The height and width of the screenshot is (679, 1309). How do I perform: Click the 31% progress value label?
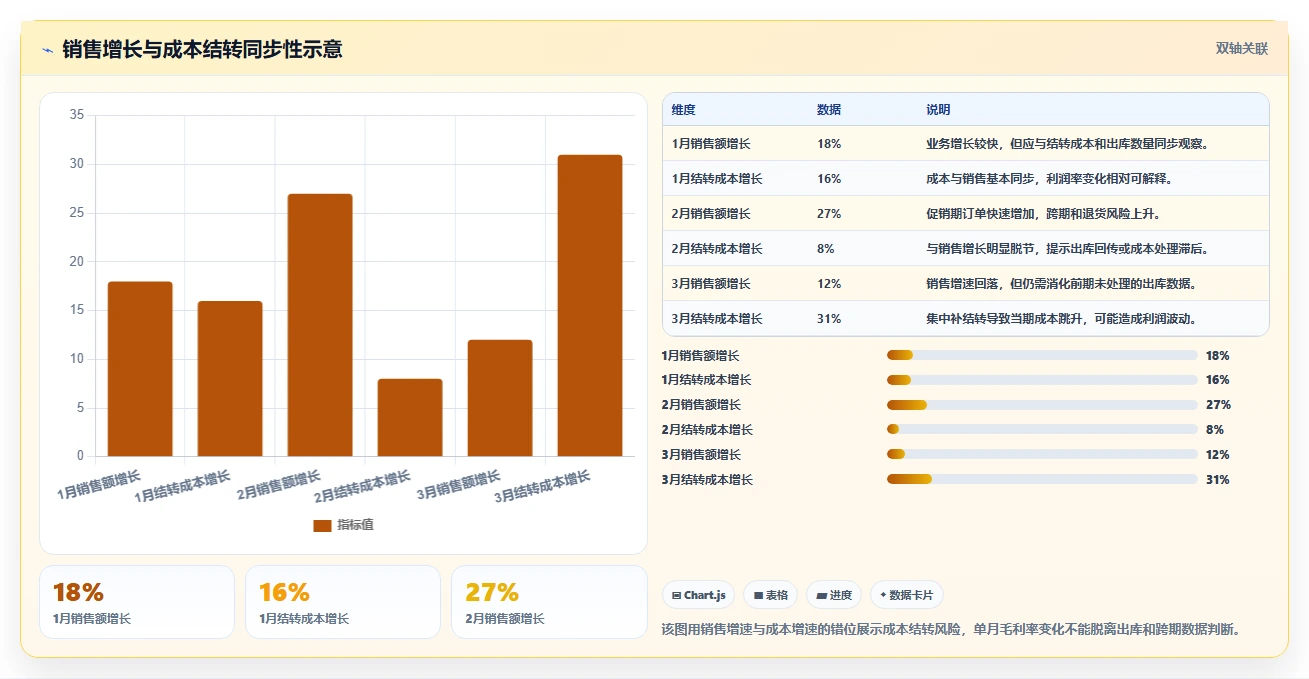click(x=1217, y=480)
